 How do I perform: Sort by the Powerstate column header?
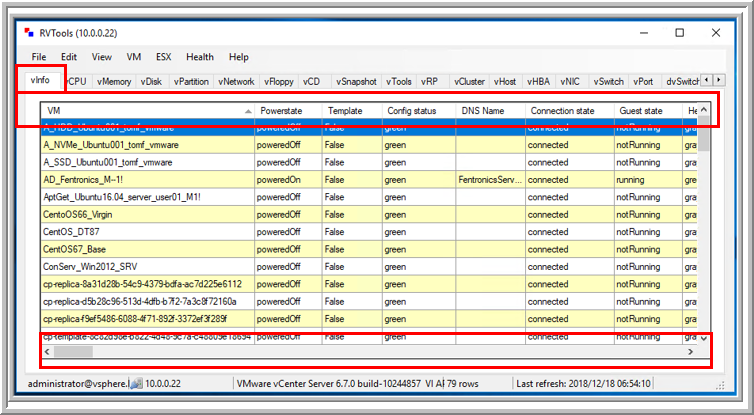tap(287, 110)
